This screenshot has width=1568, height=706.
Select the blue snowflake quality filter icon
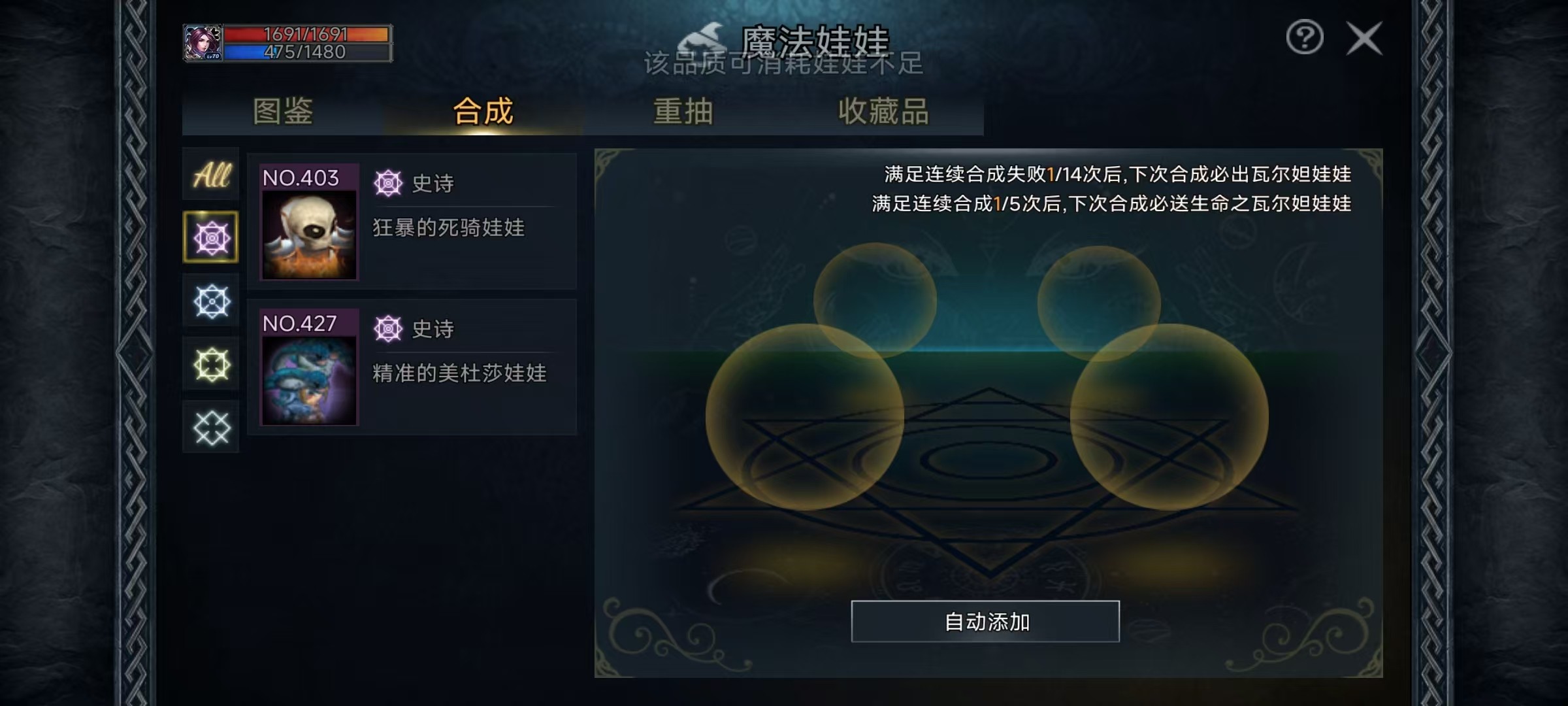211,301
